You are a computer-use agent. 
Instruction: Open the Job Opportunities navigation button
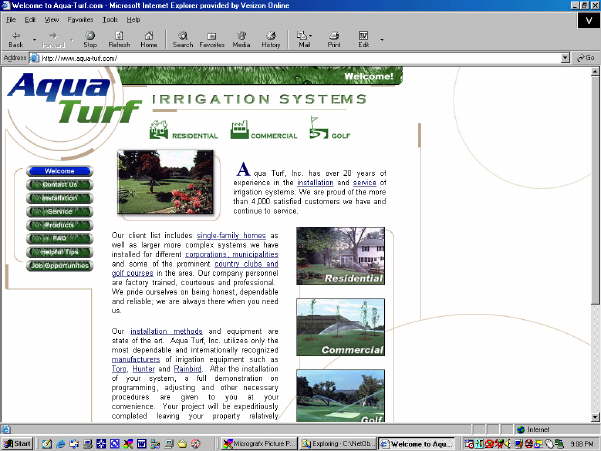59,265
